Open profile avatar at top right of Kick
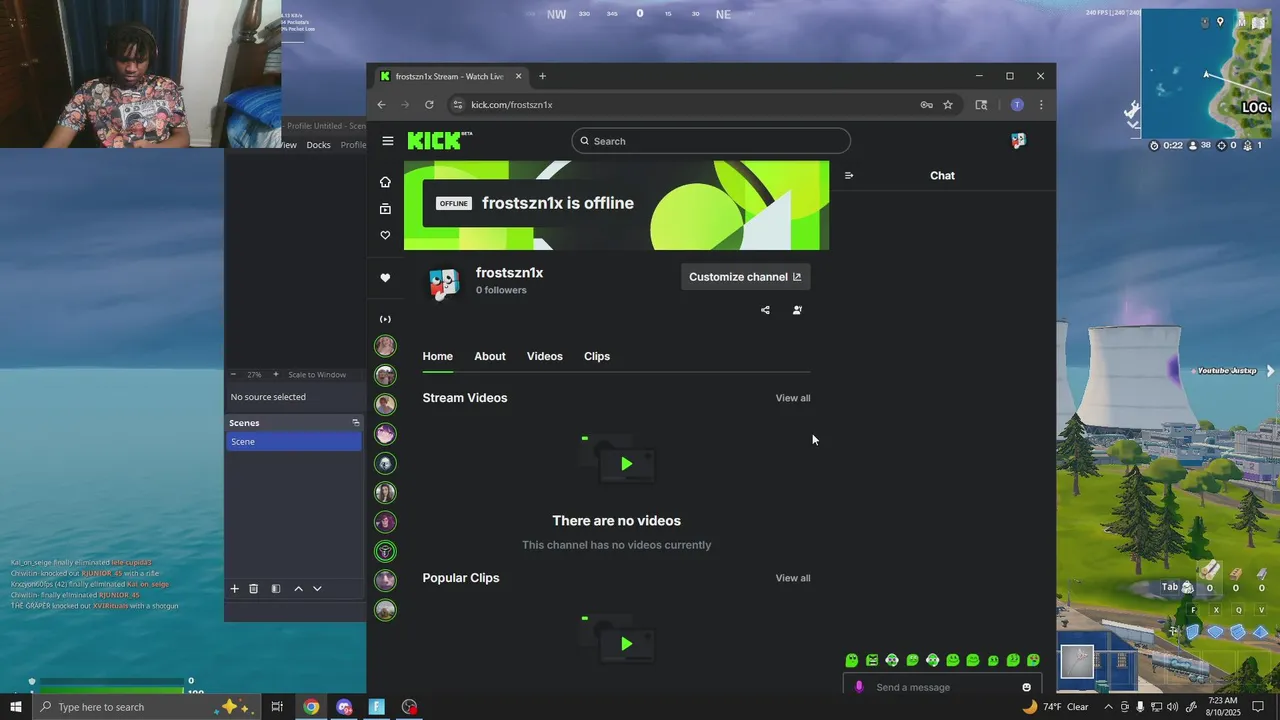 pyautogui.click(x=1018, y=141)
